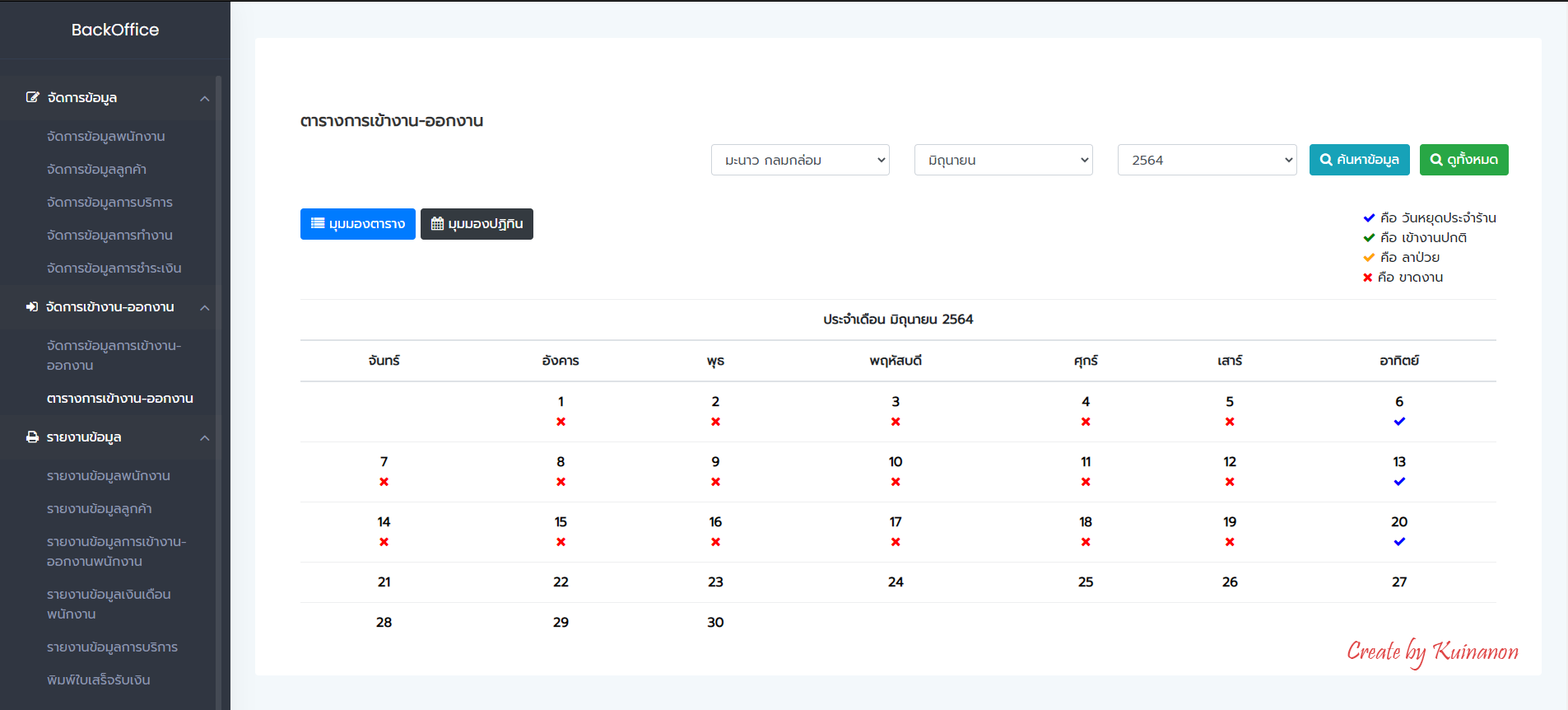The height and width of the screenshot is (710, 1568).
Task: Switch to calendar view มุมมองปฏิทิน
Action: 477,224
